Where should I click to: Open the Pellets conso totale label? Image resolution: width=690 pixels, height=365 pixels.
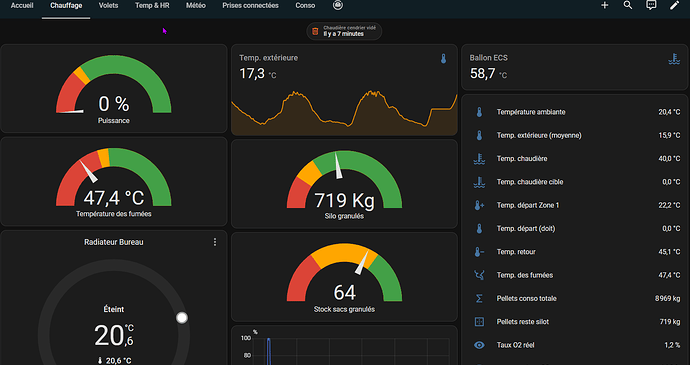pyautogui.click(x=527, y=299)
